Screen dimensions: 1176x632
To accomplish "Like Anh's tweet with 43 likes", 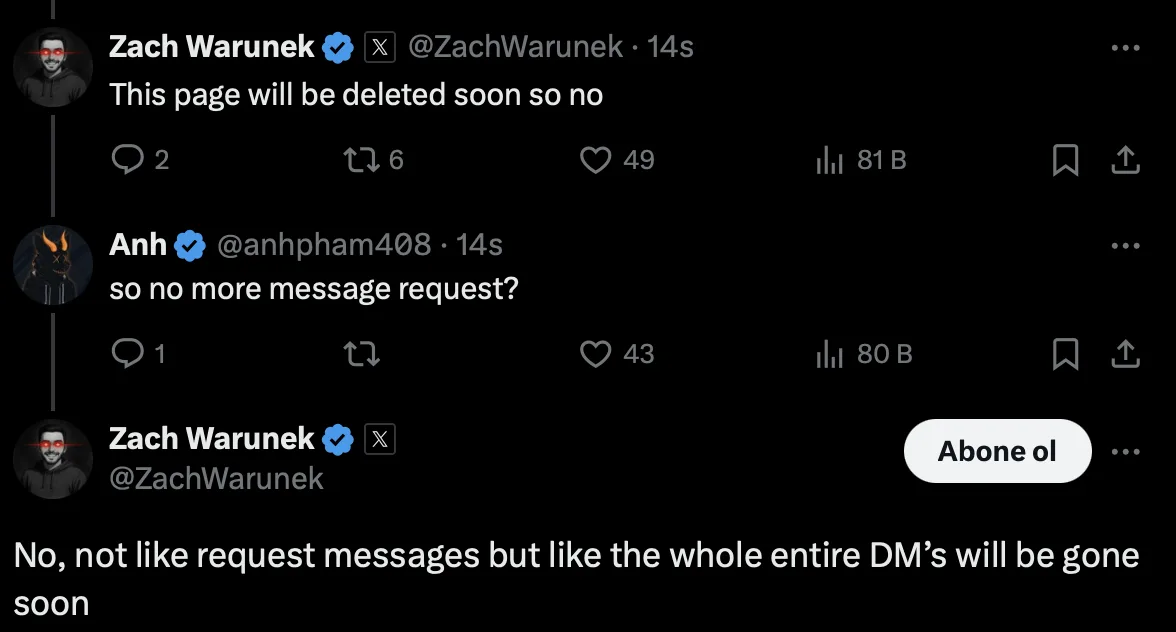I will (596, 353).
